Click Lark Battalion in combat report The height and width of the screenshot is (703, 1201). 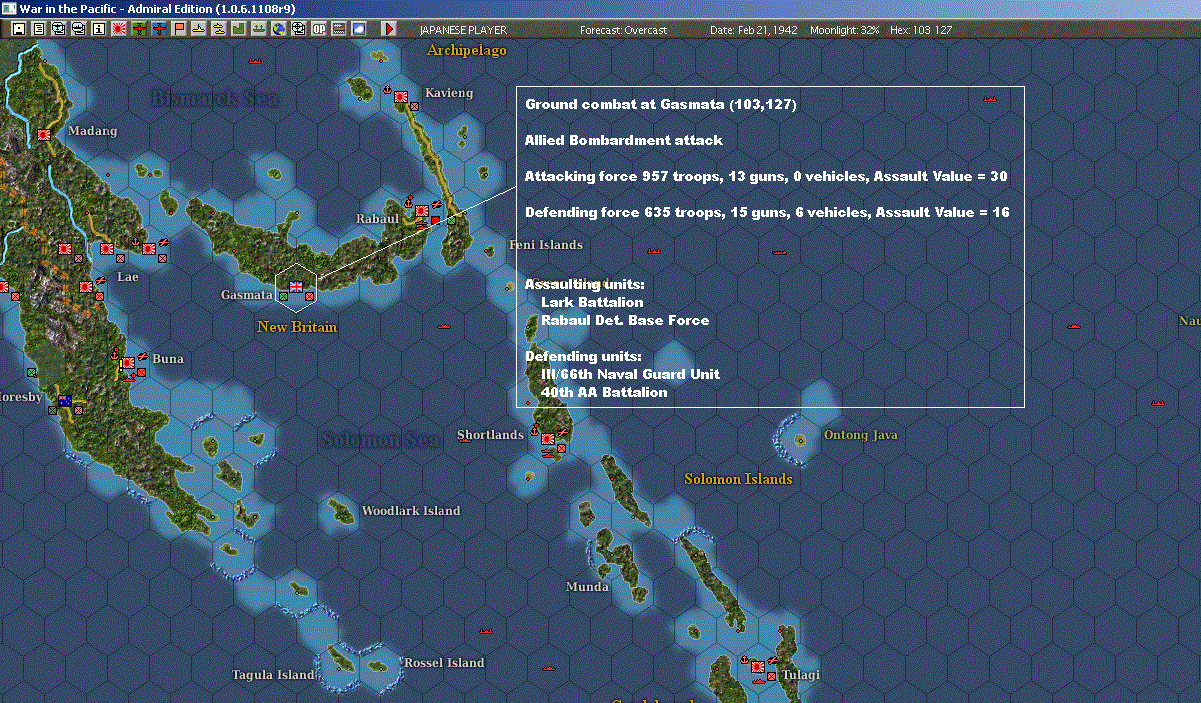[592, 302]
